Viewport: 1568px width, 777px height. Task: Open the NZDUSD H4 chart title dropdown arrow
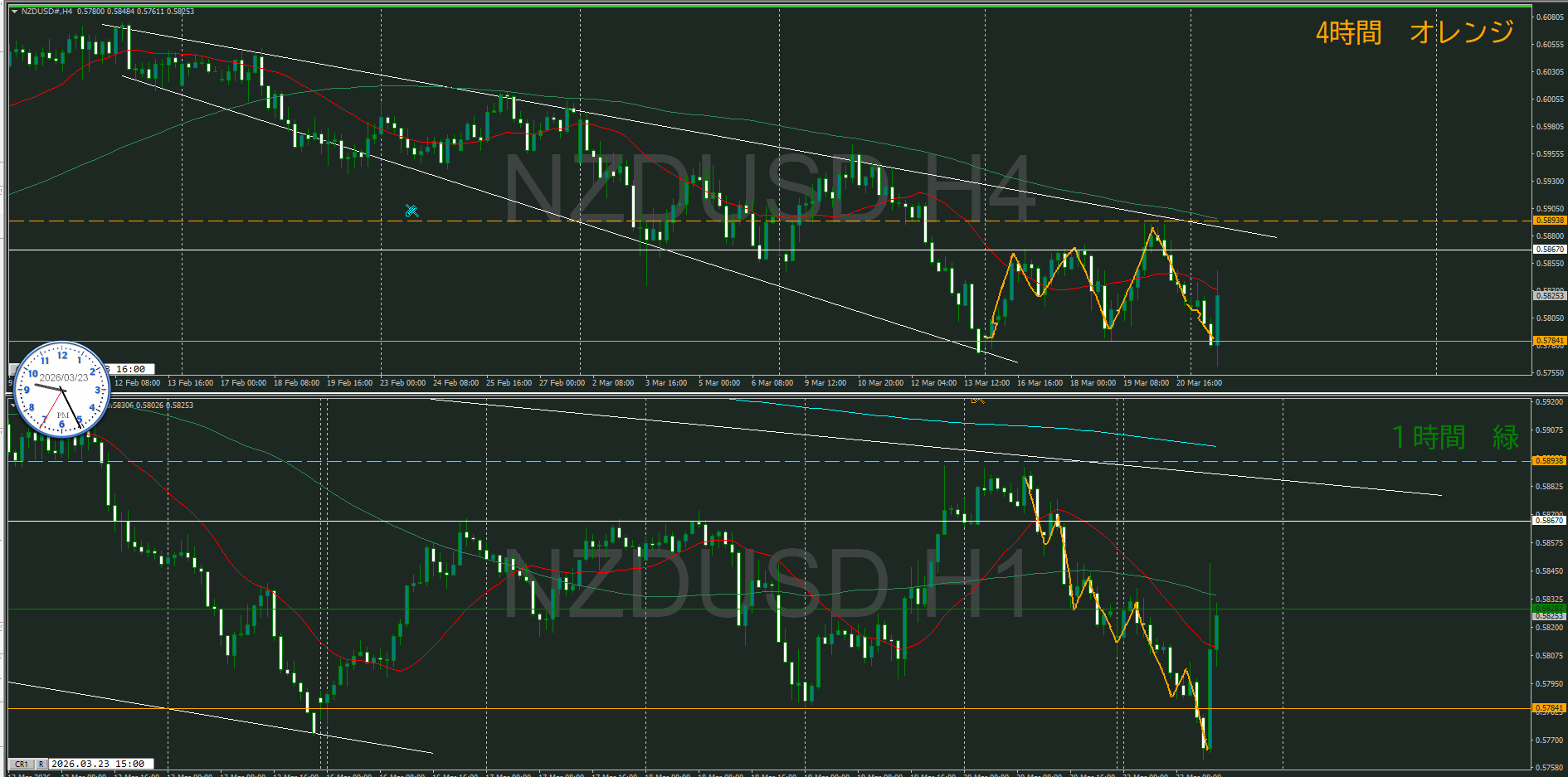coord(14,12)
